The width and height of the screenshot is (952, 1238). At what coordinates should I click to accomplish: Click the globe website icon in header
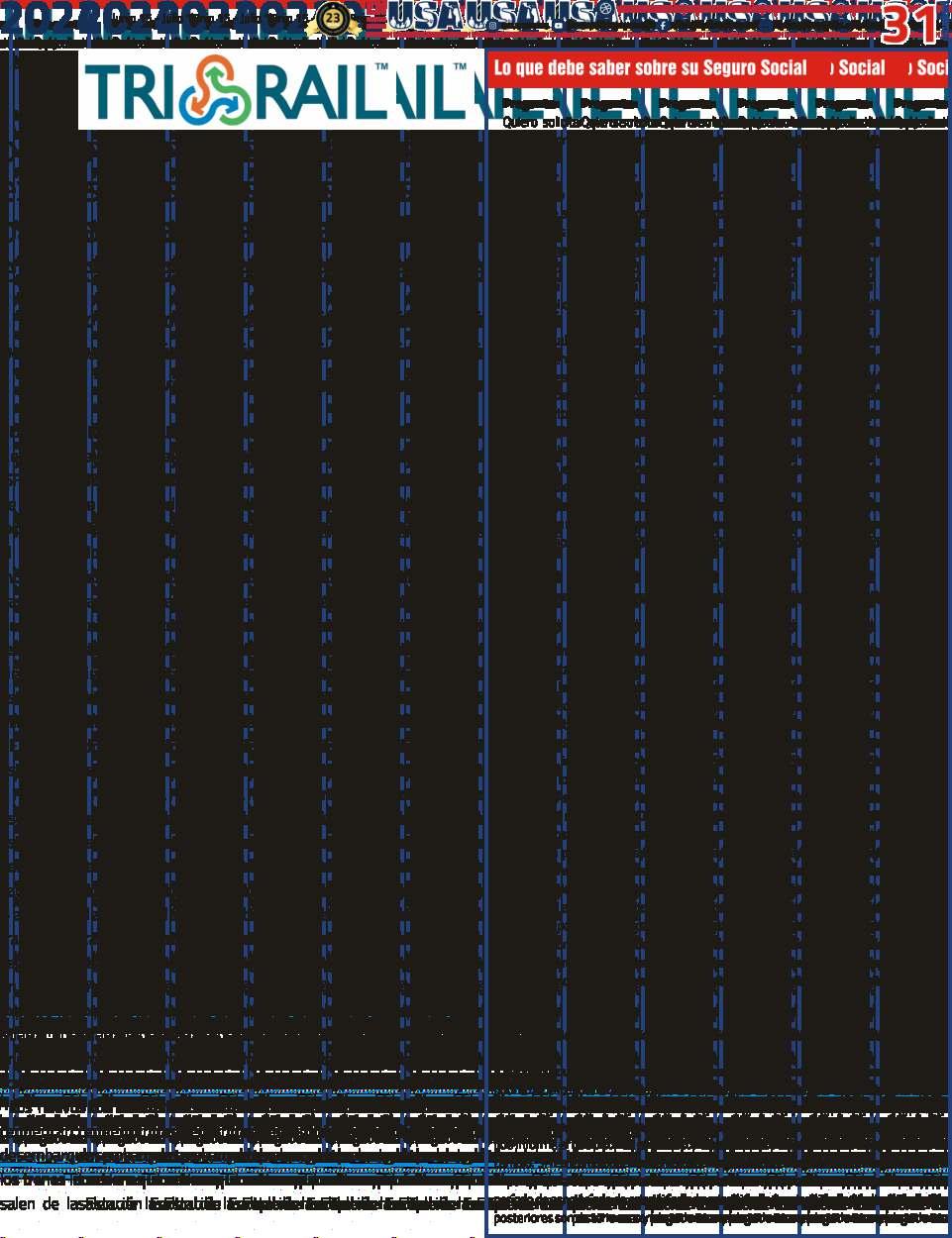pyautogui.click(x=605, y=9)
